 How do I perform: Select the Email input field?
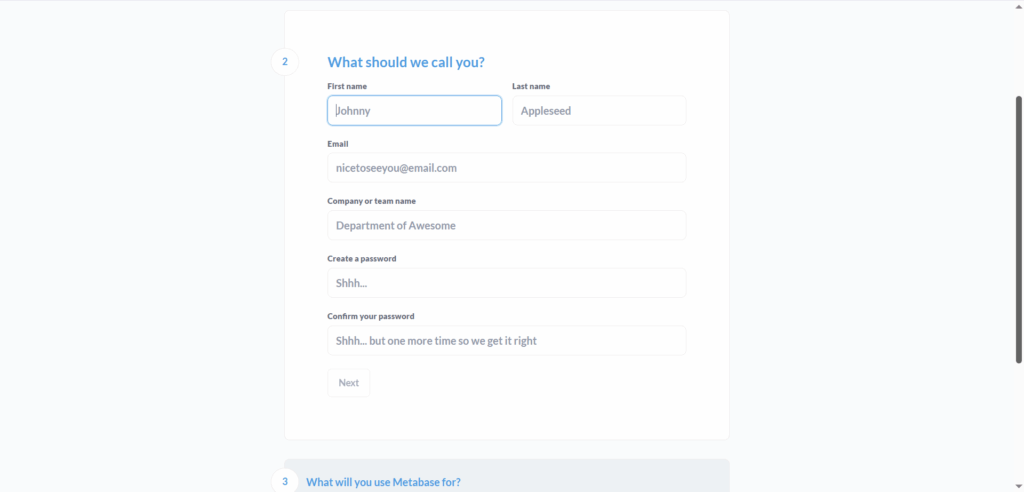pyautogui.click(x=506, y=168)
